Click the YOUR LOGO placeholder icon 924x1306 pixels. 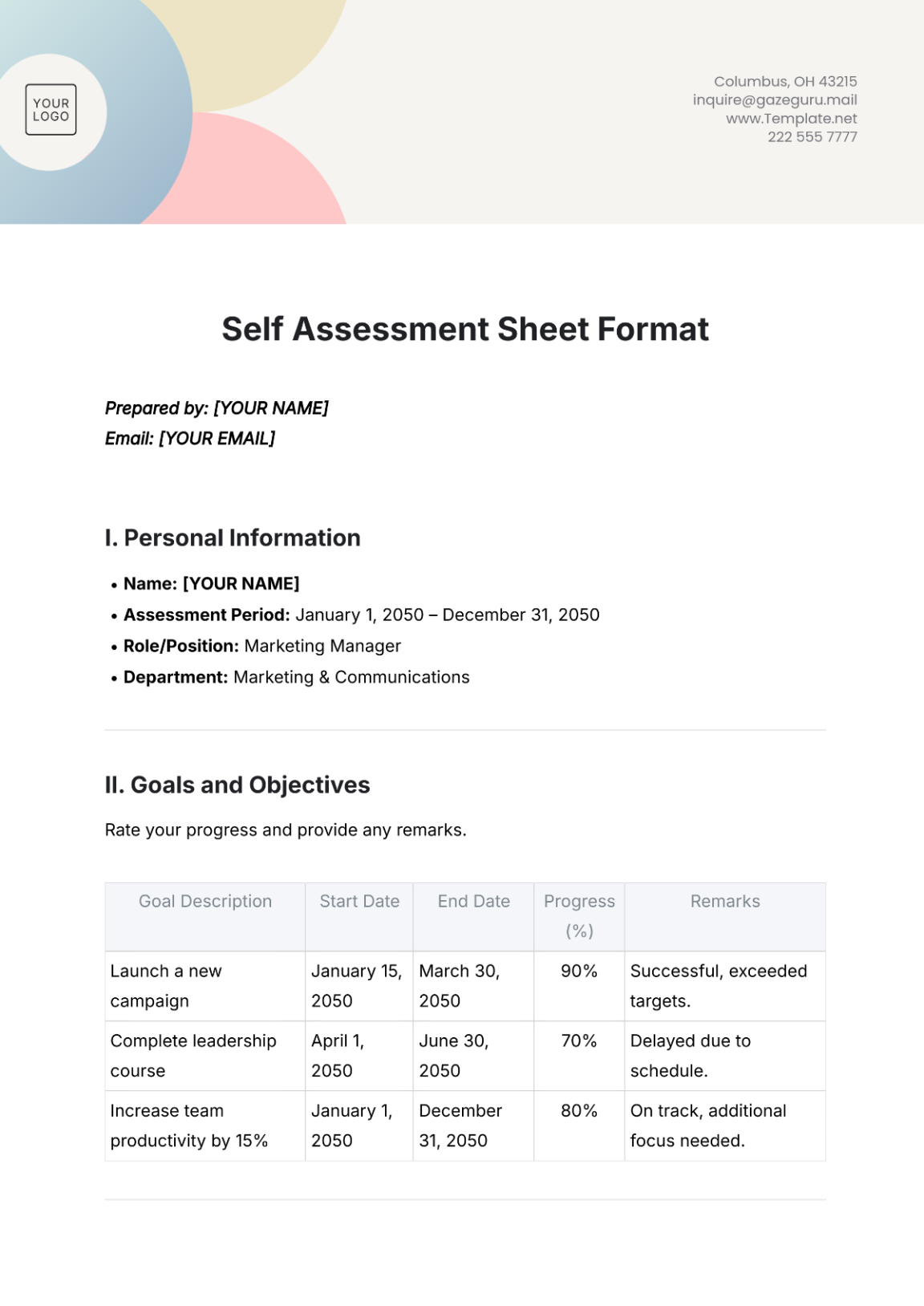pos(51,110)
